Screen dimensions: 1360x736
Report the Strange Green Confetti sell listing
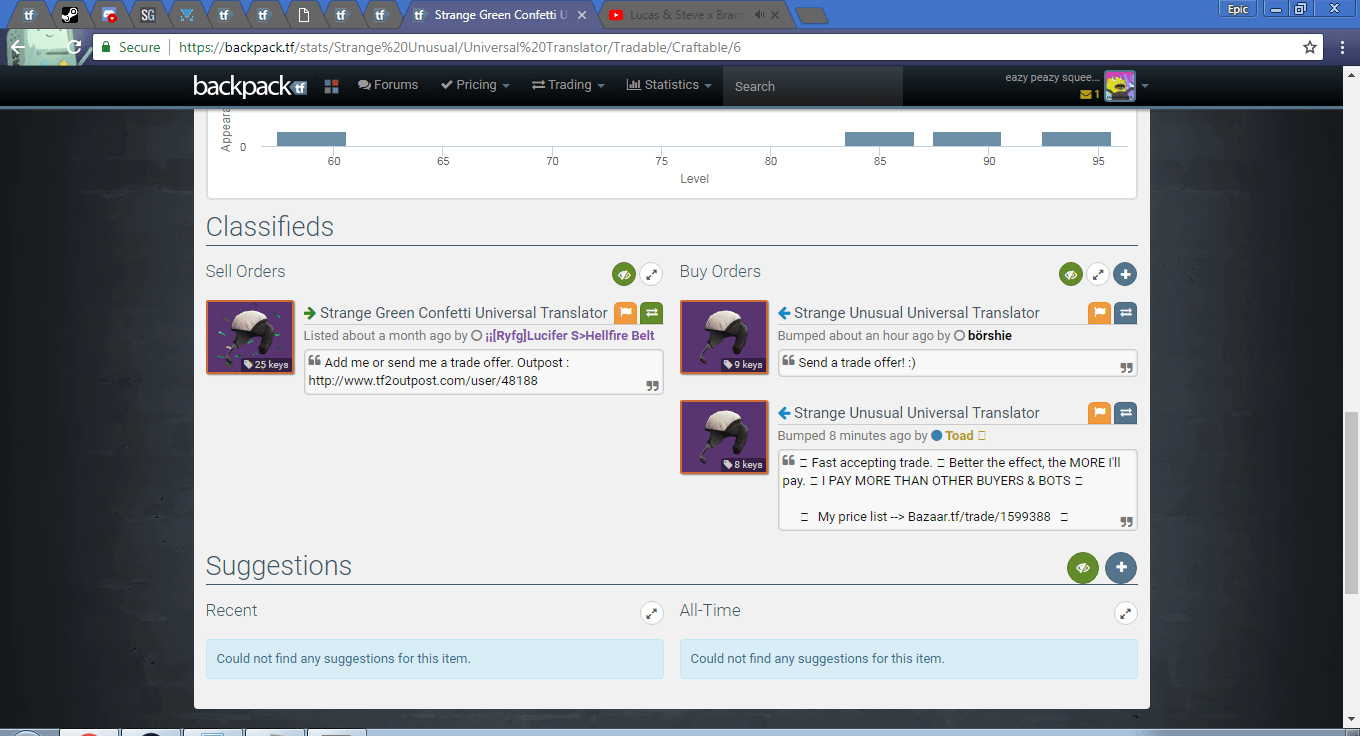(625, 313)
